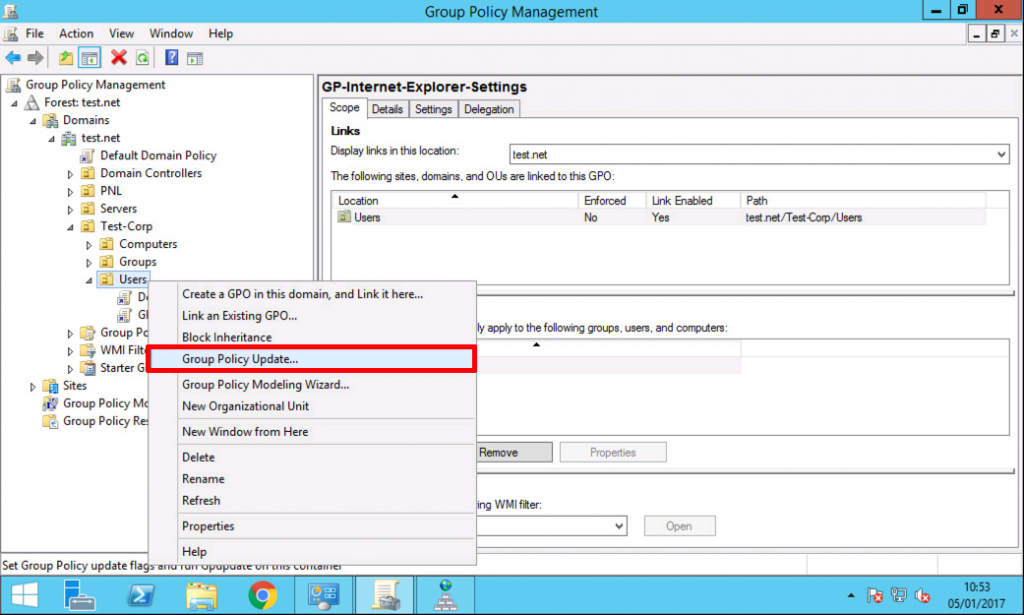Open PowerShell from the taskbar
Screen dimensions: 1024x615
(141, 595)
